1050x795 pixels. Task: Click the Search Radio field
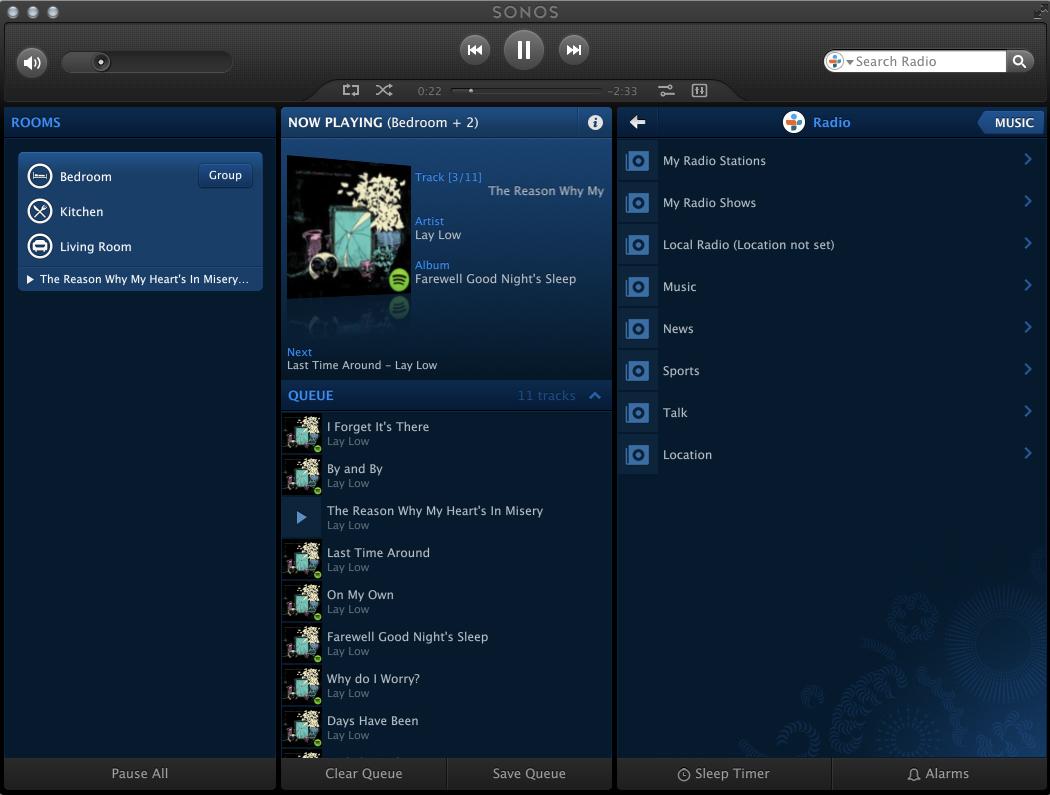click(929, 62)
